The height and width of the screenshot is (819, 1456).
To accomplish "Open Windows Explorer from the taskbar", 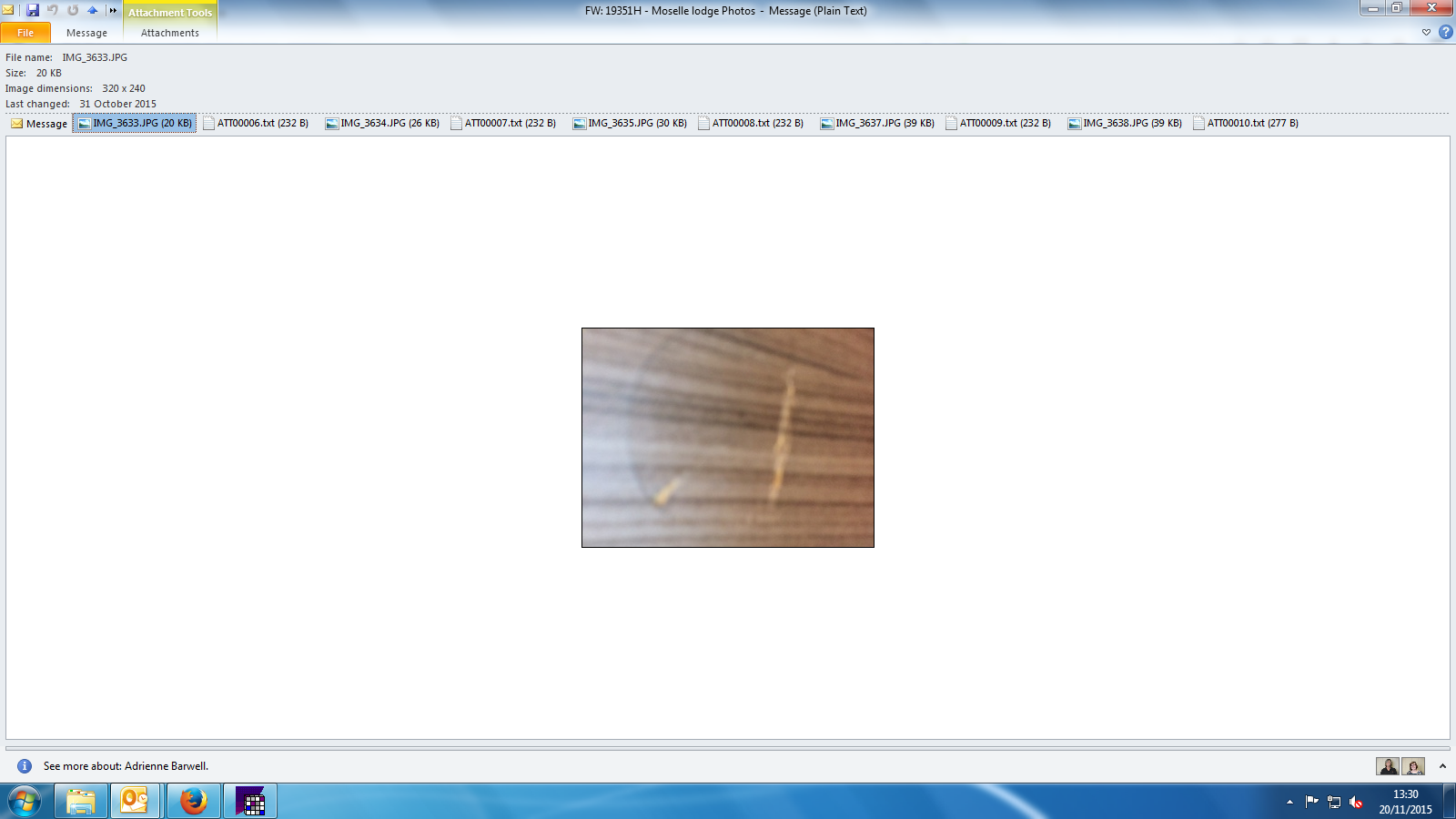I will pos(81,802).
